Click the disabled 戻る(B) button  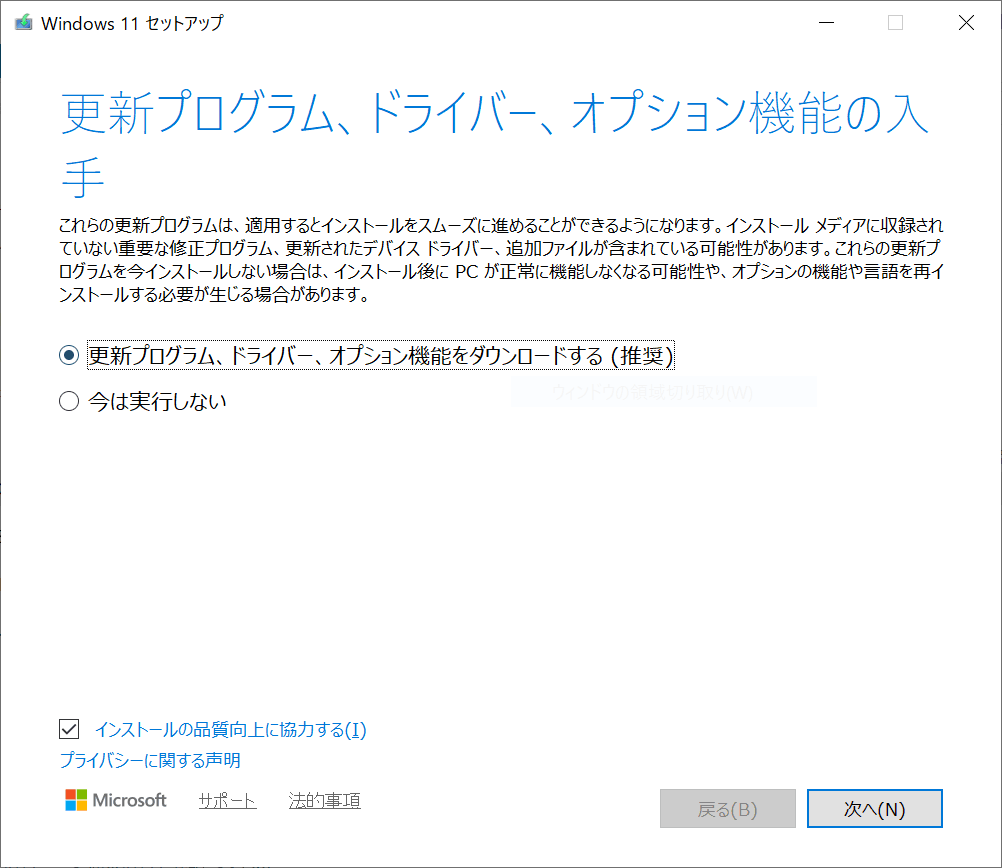727,809
